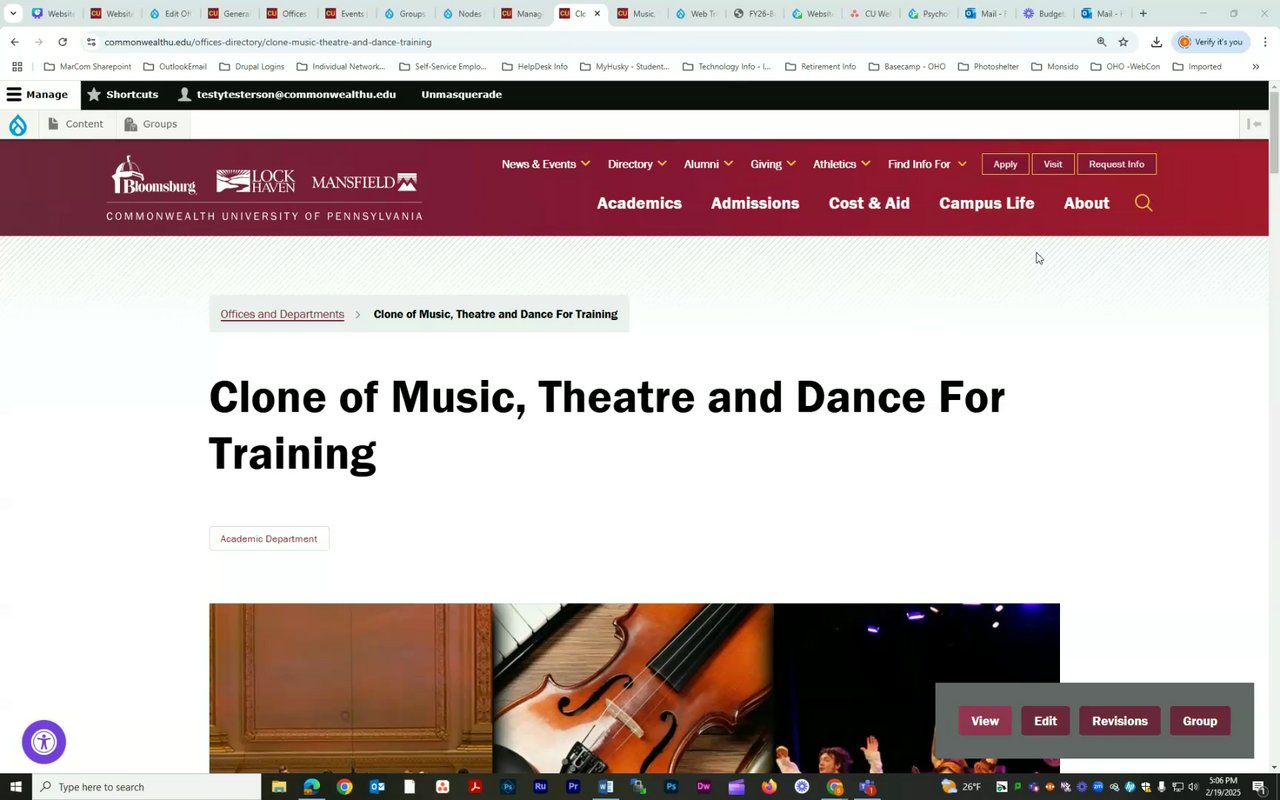Viewport: 1280px width, 800px height.
Task: Open Word from the taskbar
Action: pos(605,787)
